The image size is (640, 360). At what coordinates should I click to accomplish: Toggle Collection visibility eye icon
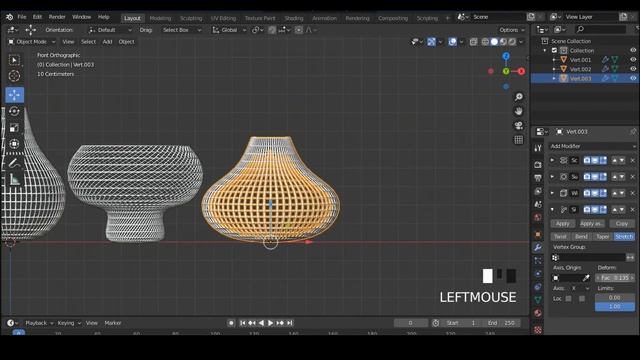click(x=633, y=50)
